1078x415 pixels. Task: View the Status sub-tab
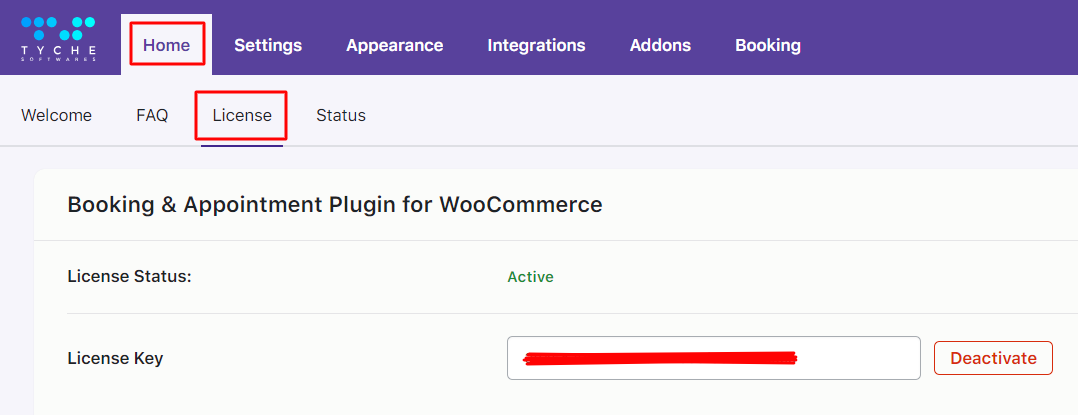(x=341, y=115)
